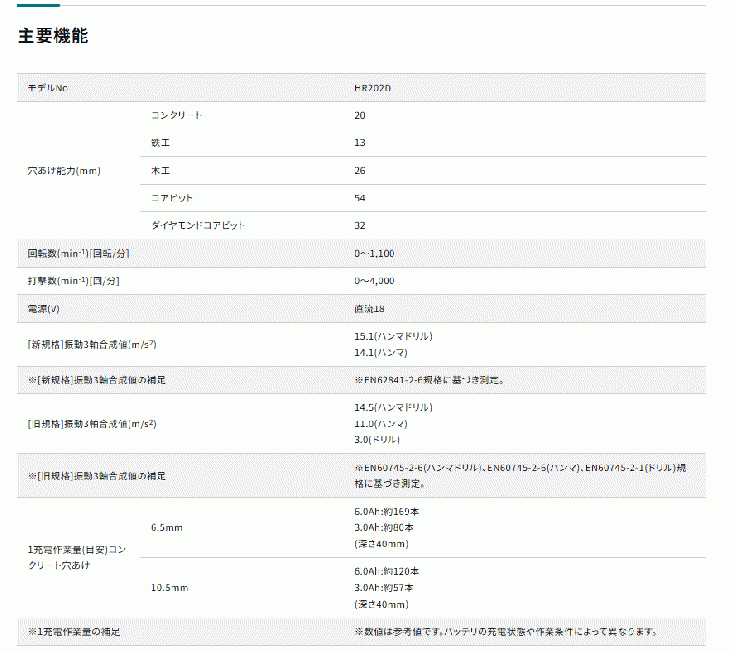Select the モデルNo. row label
The height and width of the screenshot is (652, 730).
coord(47,88)
